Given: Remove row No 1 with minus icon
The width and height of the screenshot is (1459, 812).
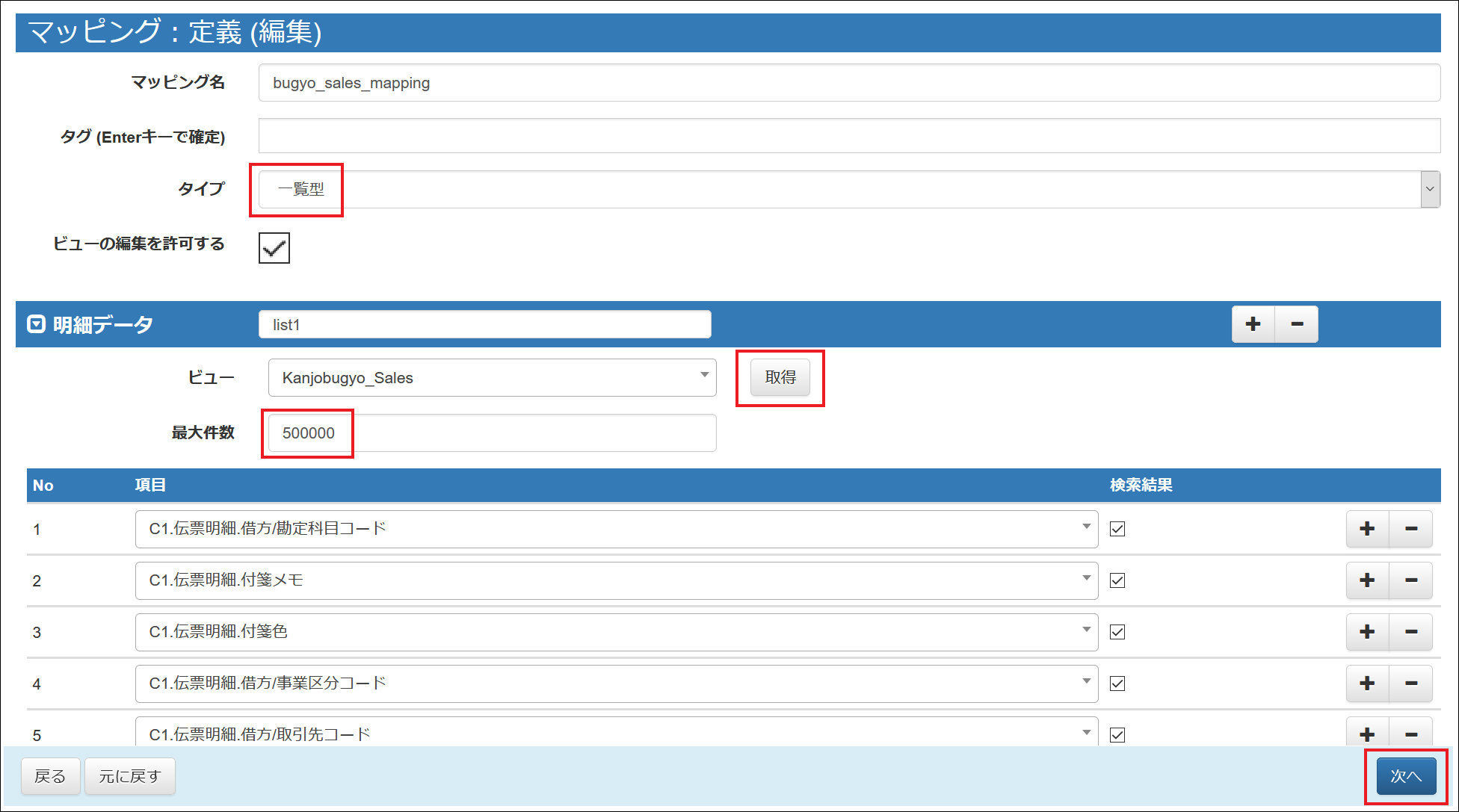Looking at the screenshot, I should click(x=1410, y=529).
